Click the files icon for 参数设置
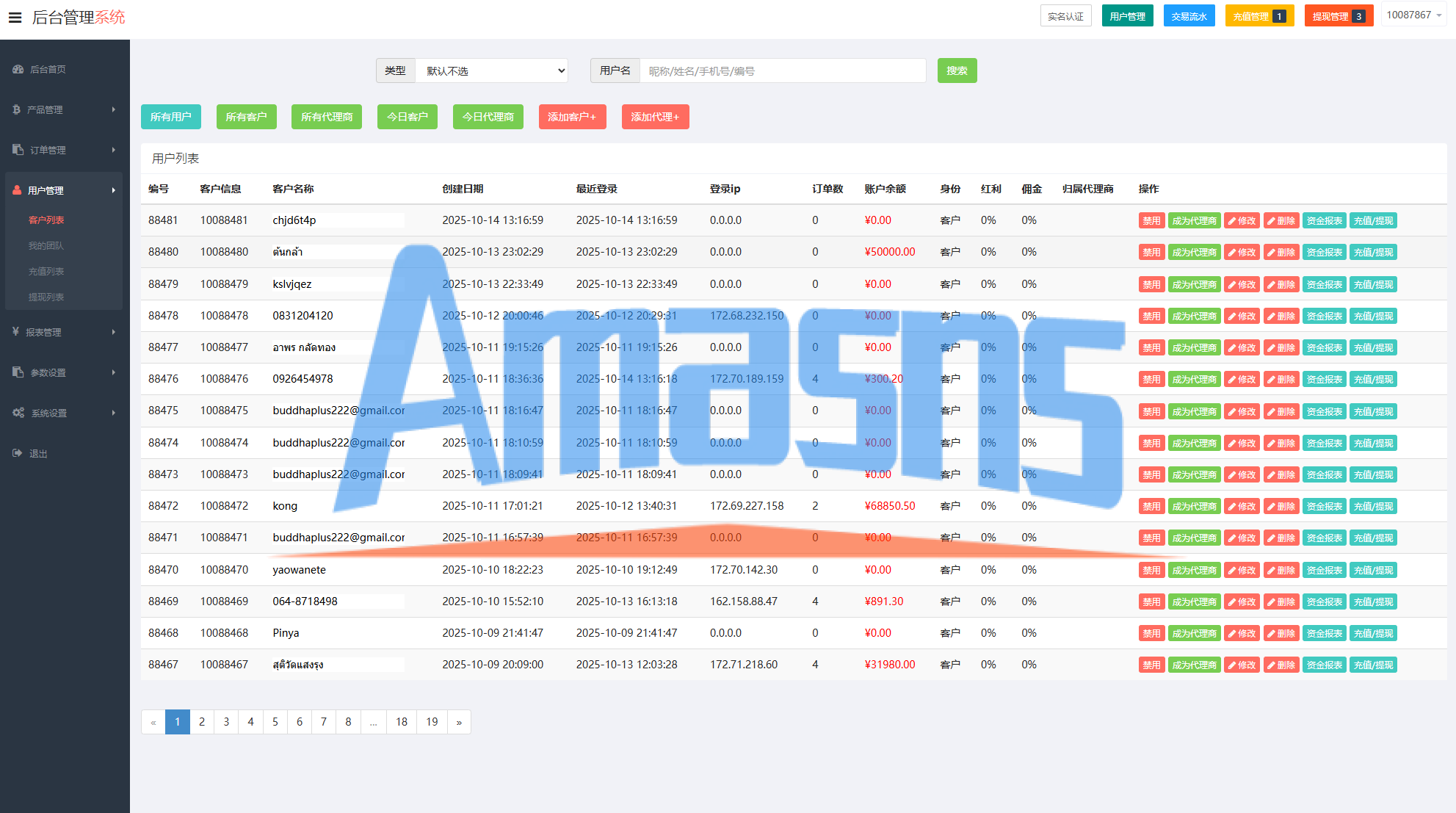The width and height of the screenshot is (1456, 813). click(18, 372)
